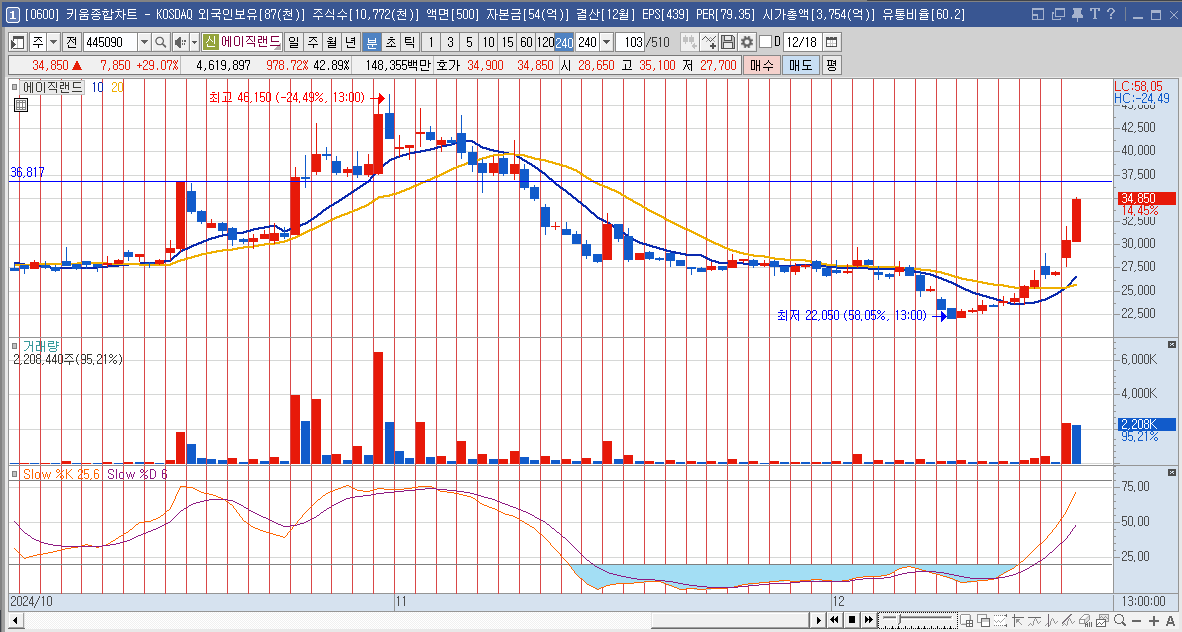The width and height of the screenshot is (1182, 632).
Task: Select the 월 monthly chart button
Action: click(331, 42)
